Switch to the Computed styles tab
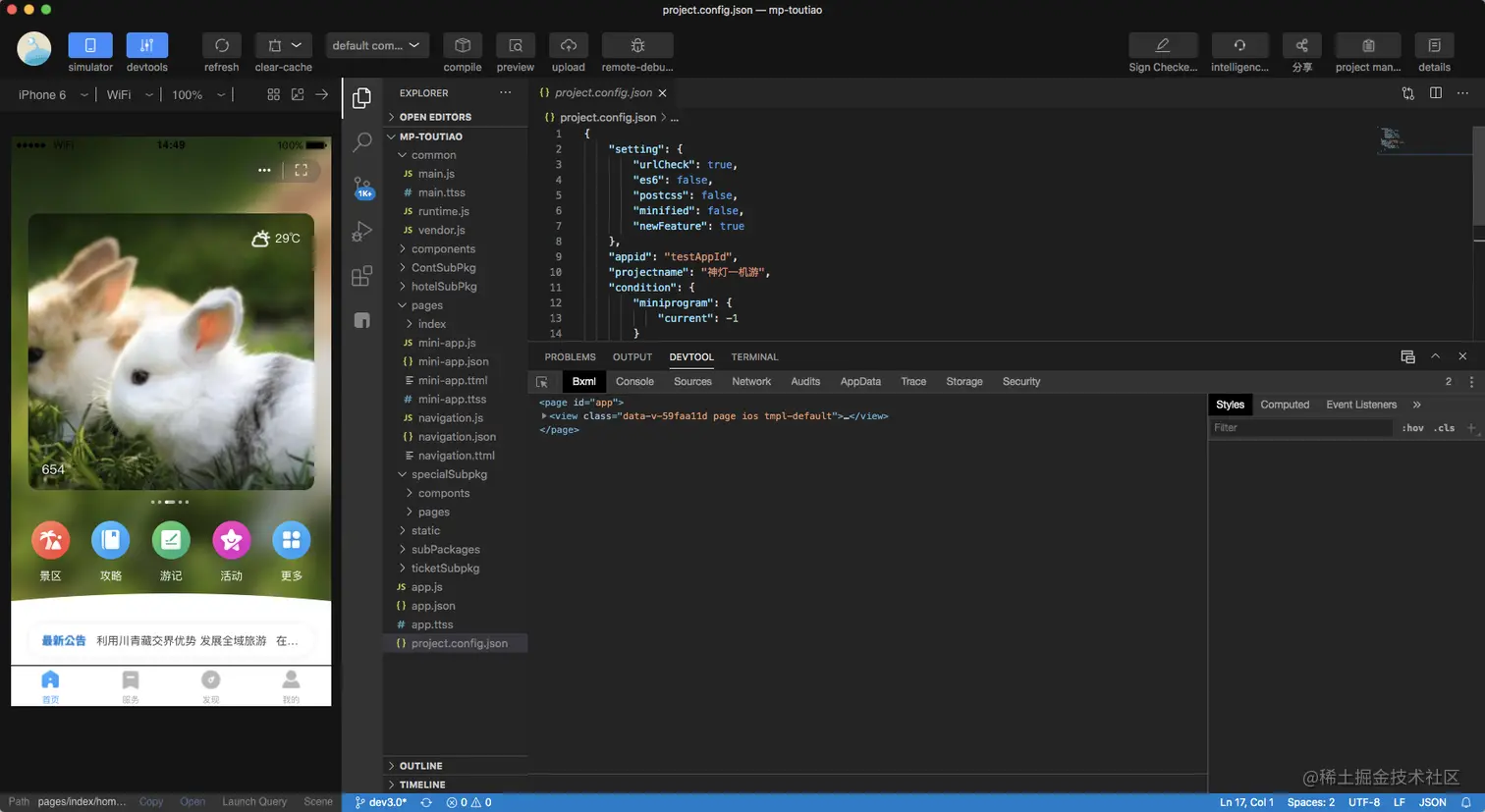1485x812 pixels. coord(1285,405)
